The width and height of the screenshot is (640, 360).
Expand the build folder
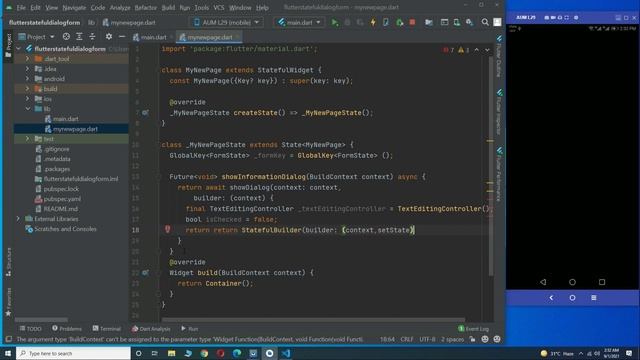27,89
